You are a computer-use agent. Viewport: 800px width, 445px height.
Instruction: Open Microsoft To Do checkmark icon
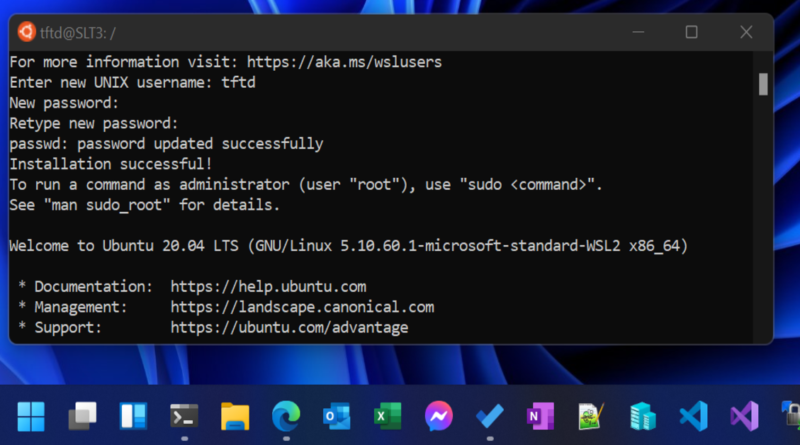[490, 416]
